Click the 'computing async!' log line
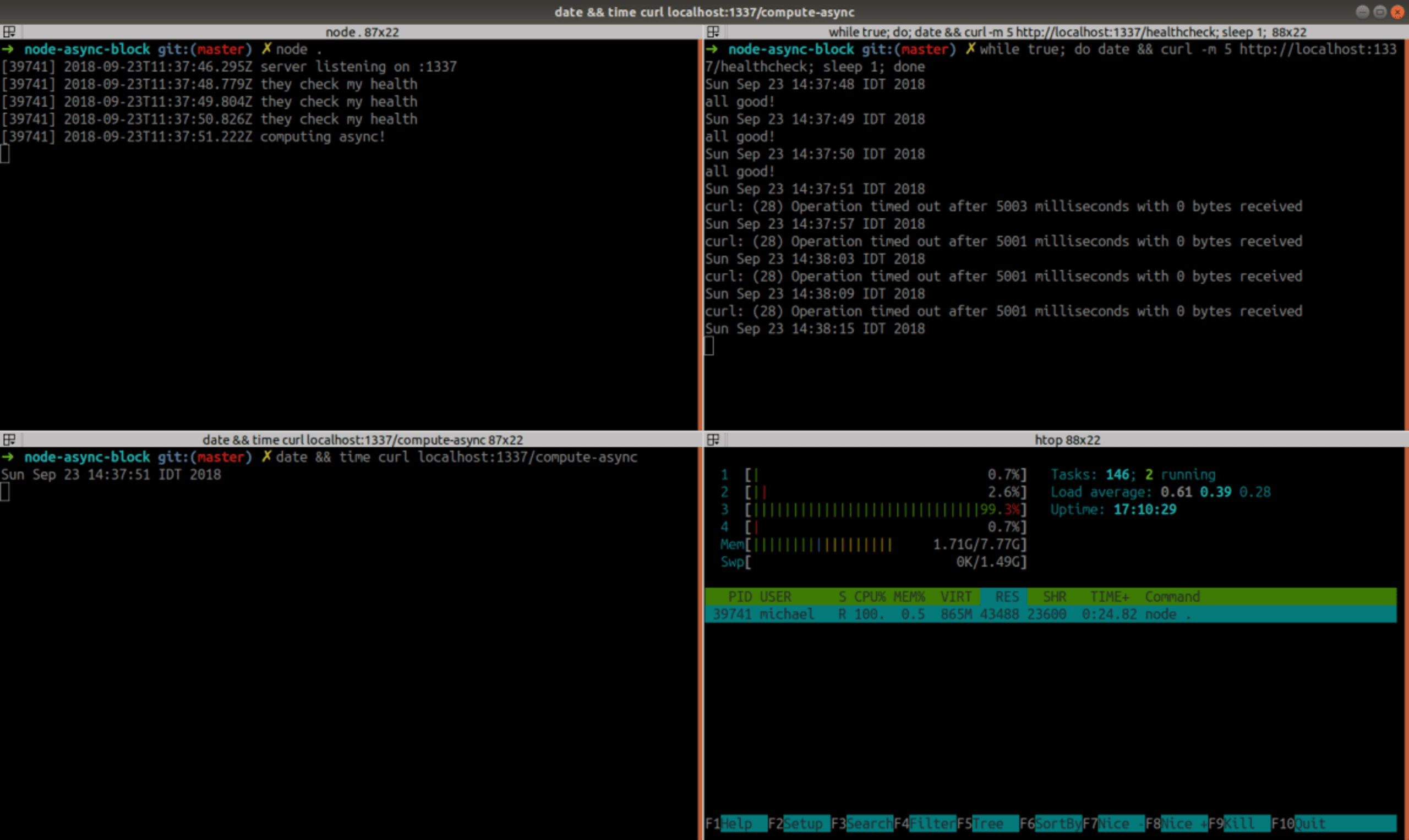This screenshot has height=840, width=1409. pos(193,137)
